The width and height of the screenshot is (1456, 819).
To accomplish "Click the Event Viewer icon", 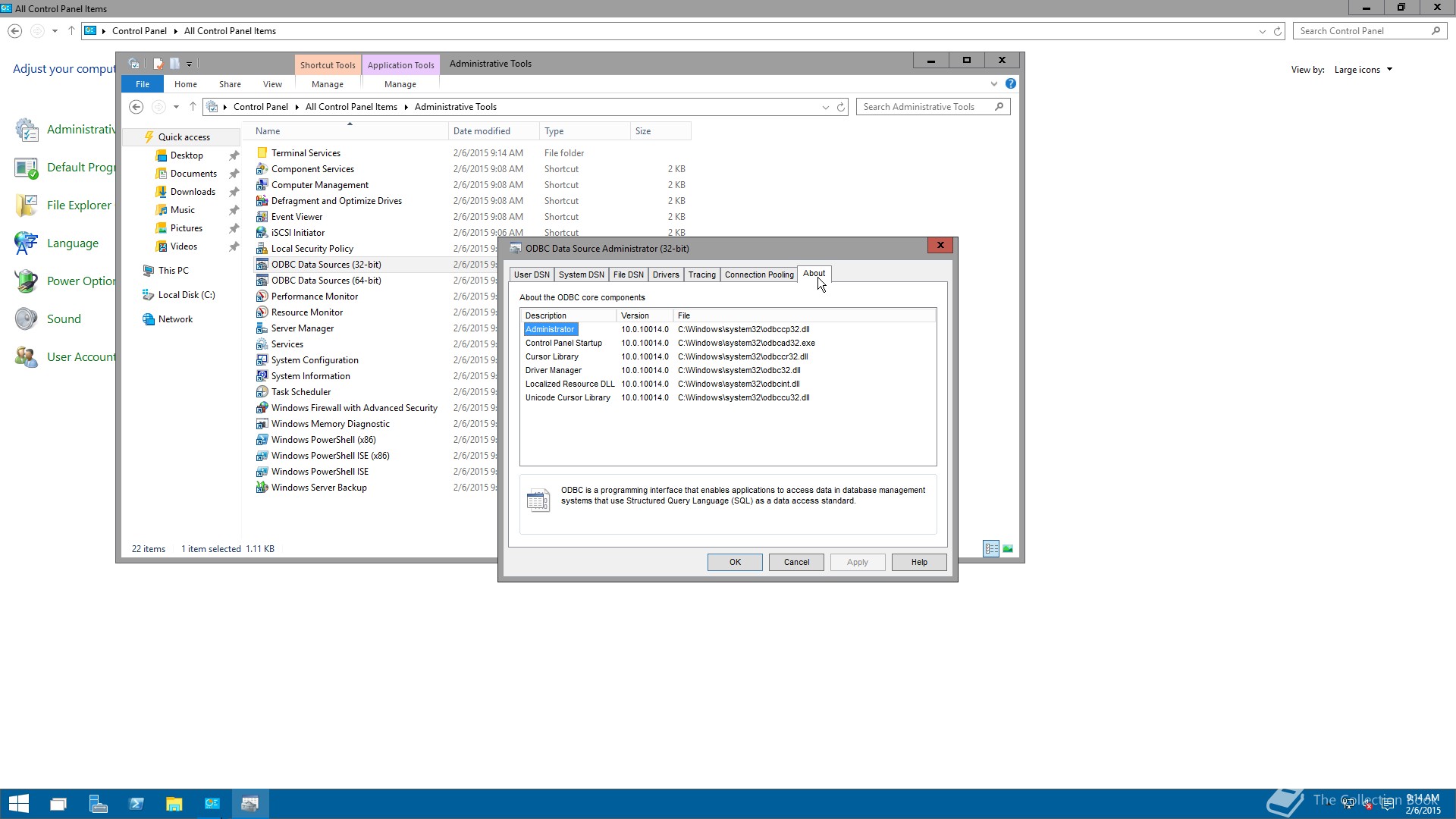I will point(262,217).
